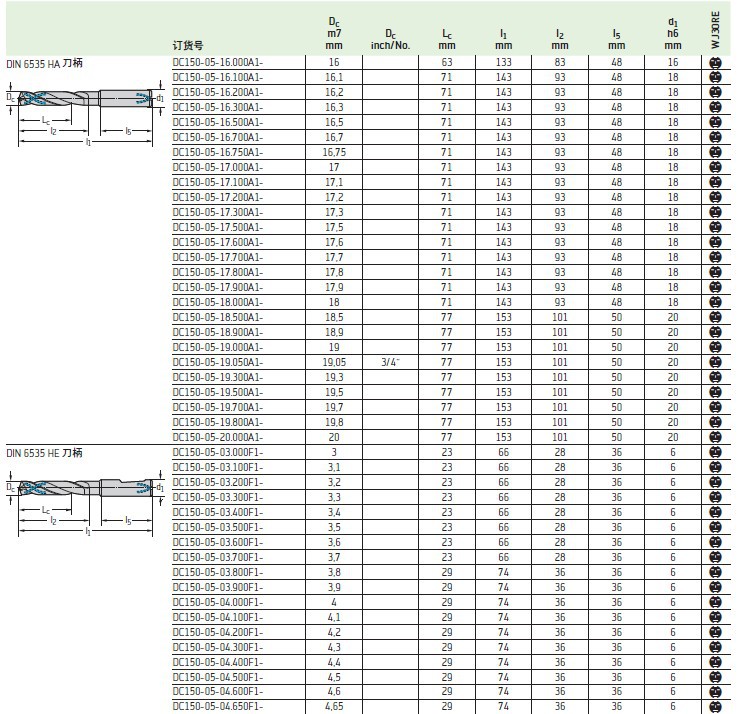The image size is (737, 714).
Task: Click the WJ30RE icon in the DC150-05-18.500A1- row
Action: tap(714, 317)
